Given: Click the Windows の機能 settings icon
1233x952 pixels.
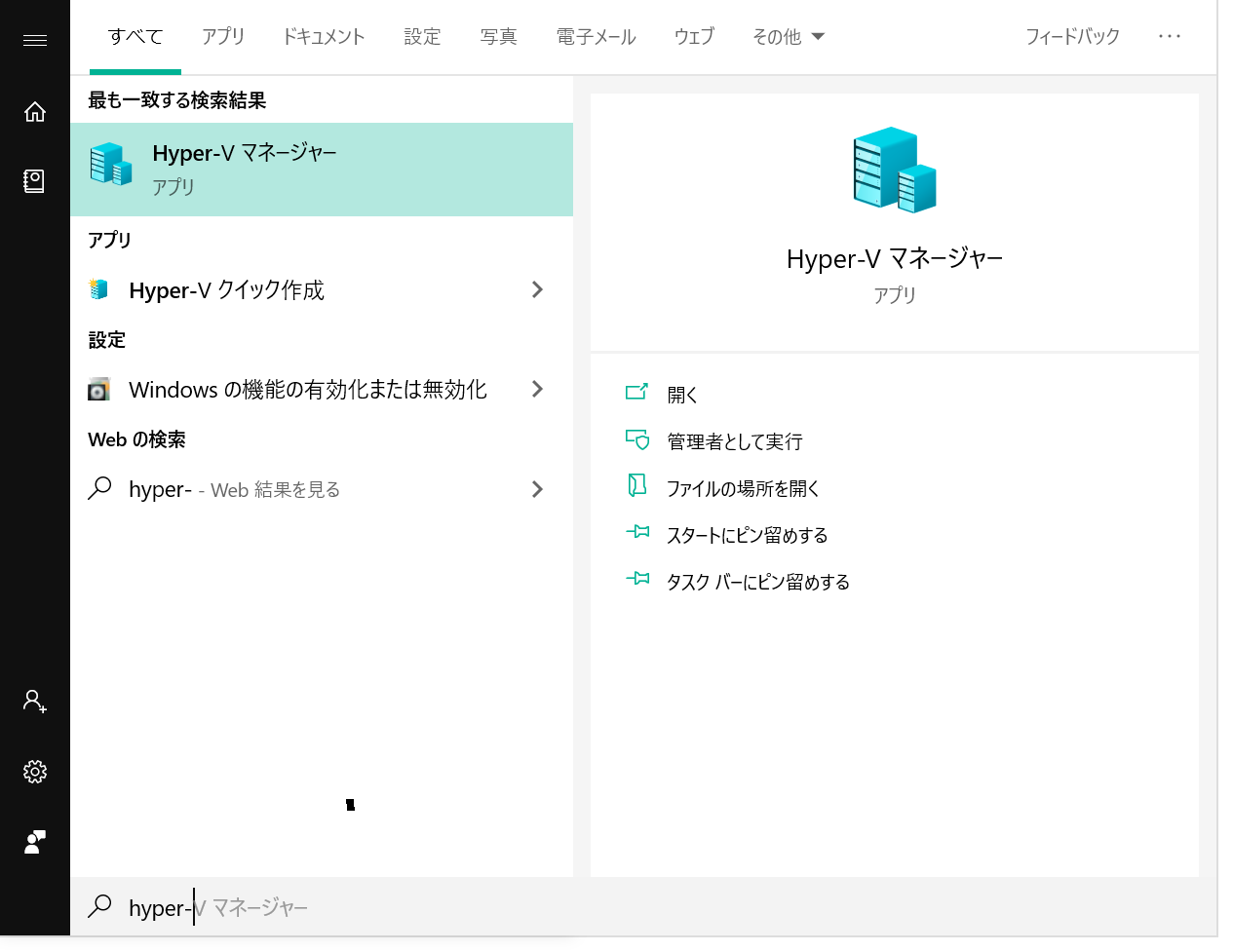Looking at the screenshot, I should (x=98, y=390).
